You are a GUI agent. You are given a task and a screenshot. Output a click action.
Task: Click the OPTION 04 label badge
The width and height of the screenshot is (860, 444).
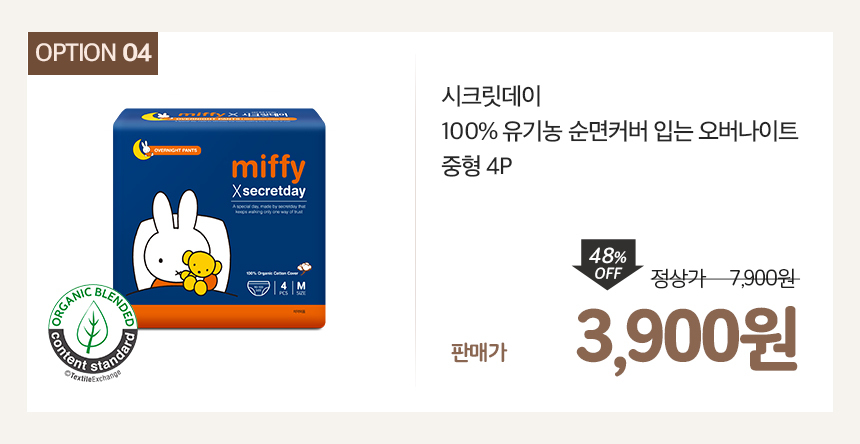pos(93,53)
